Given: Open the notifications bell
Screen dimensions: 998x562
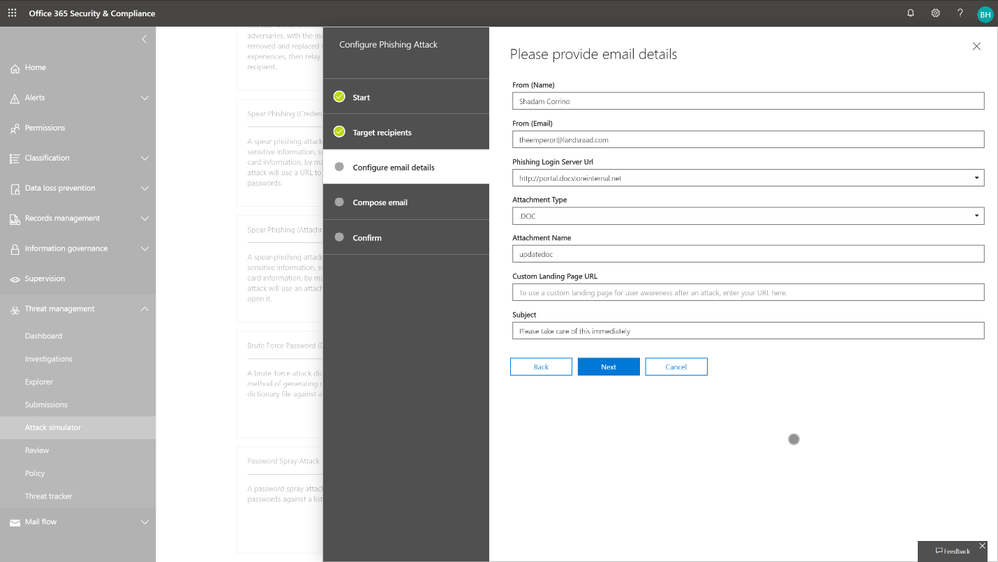Looking at the screenshot, I should pyautogui.click(x=910, y=13).
